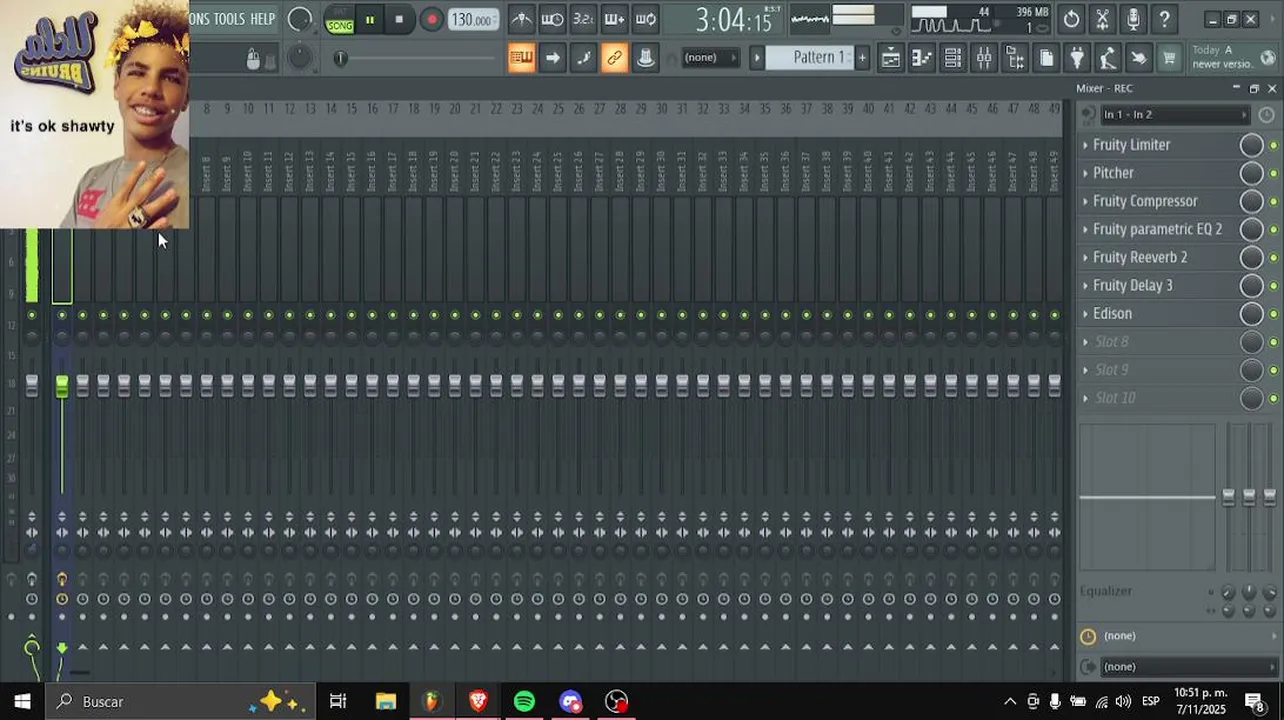This screenshot has height=720, width=1284.
Task: Disable Fruity Limiter with its green LED
Action: (1274, 146)
